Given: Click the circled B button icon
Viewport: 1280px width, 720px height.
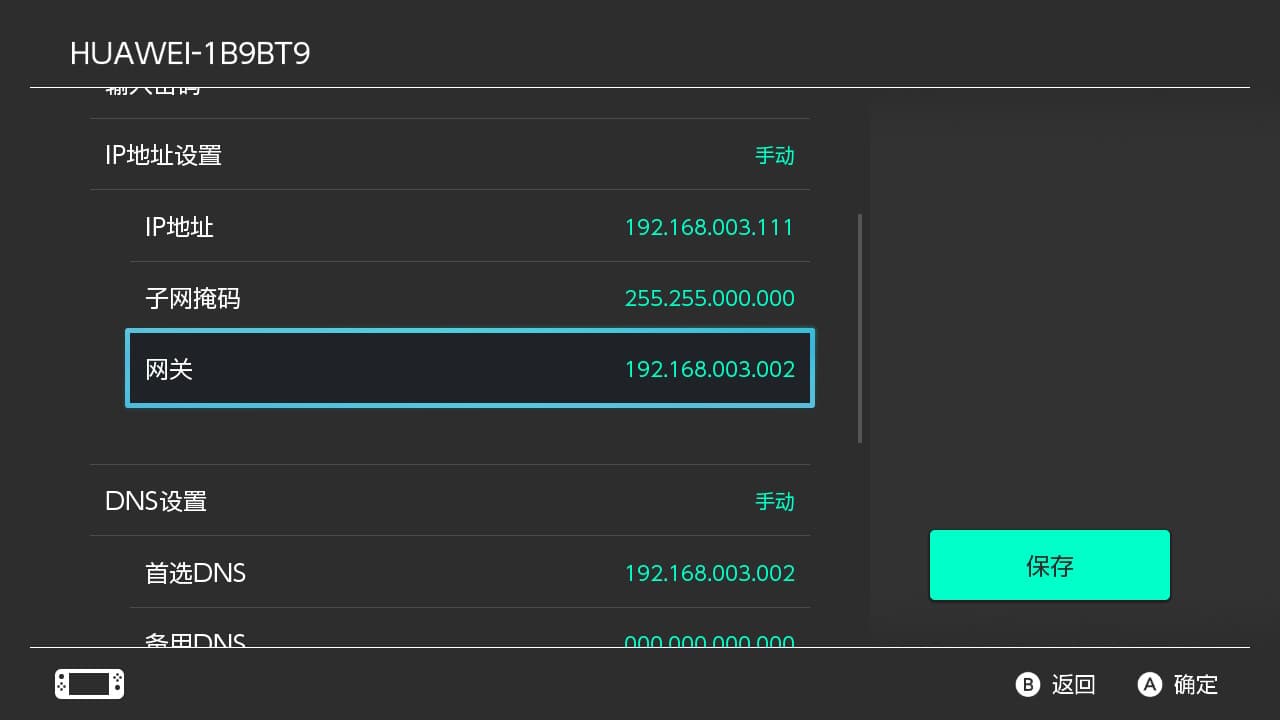Looking at the screenshot, I should (1028, 684).
